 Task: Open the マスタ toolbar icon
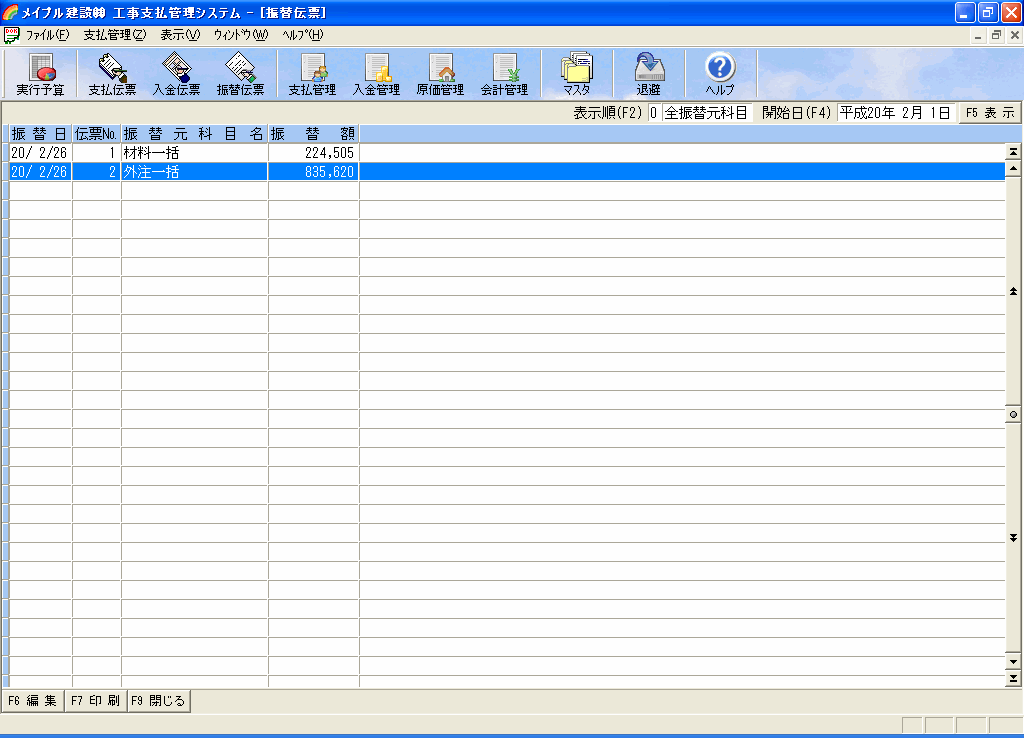[576, 74]
